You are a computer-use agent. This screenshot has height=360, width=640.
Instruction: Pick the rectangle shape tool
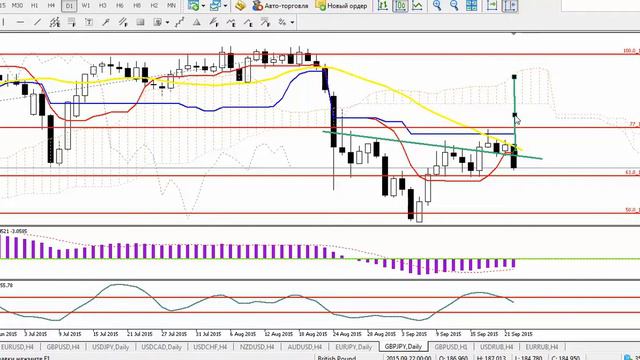click(140, 22)
